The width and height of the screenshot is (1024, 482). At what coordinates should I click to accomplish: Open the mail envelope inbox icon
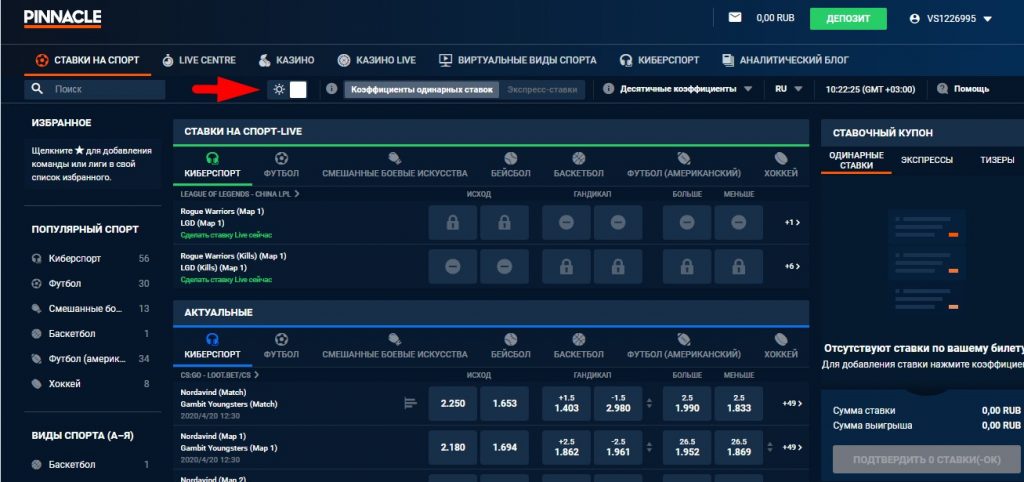735,18
